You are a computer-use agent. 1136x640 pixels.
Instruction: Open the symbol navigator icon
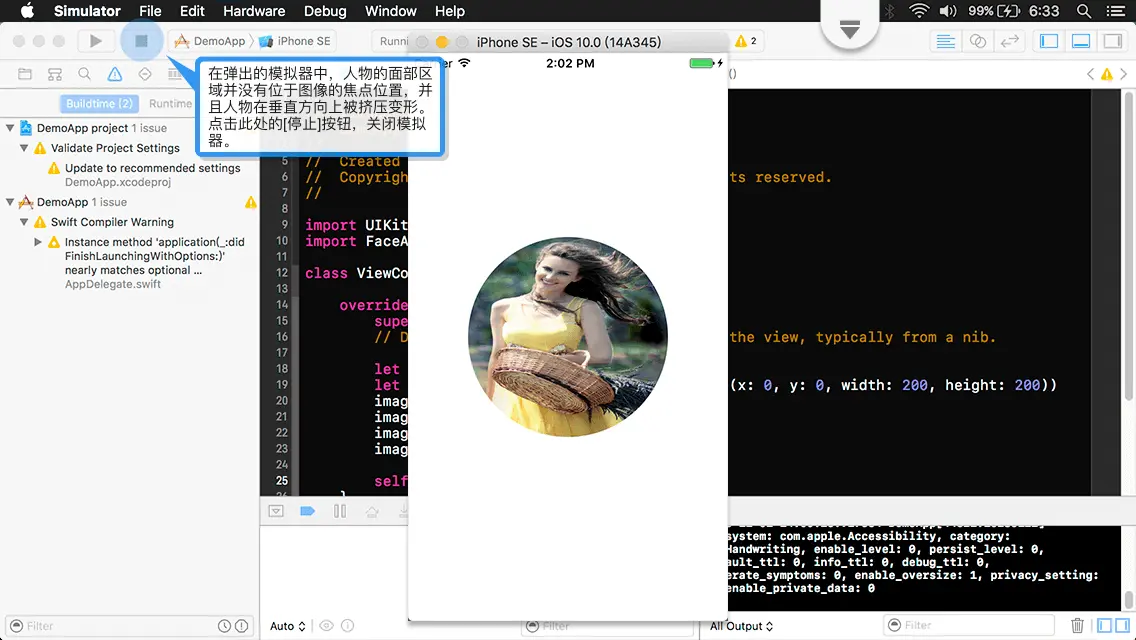55,74
